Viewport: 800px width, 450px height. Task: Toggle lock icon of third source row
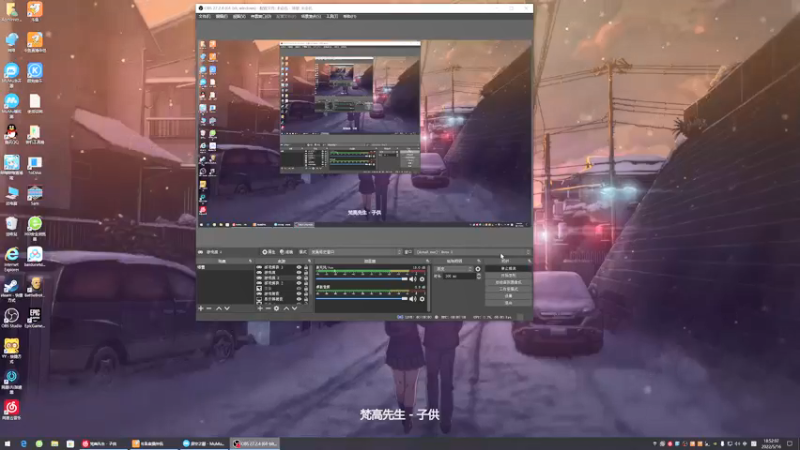click(x=306, y=278)
